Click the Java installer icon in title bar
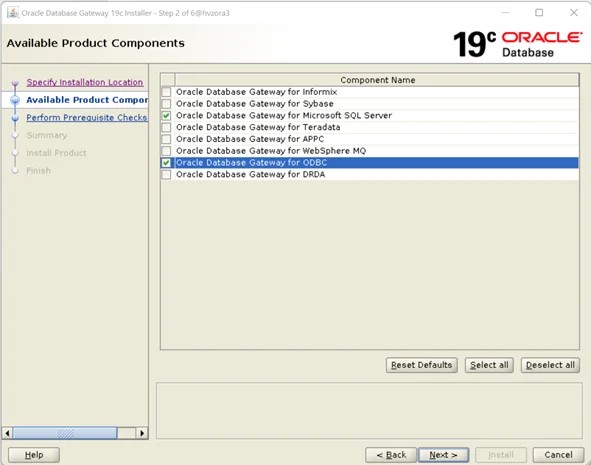 (x=13, y=13)
